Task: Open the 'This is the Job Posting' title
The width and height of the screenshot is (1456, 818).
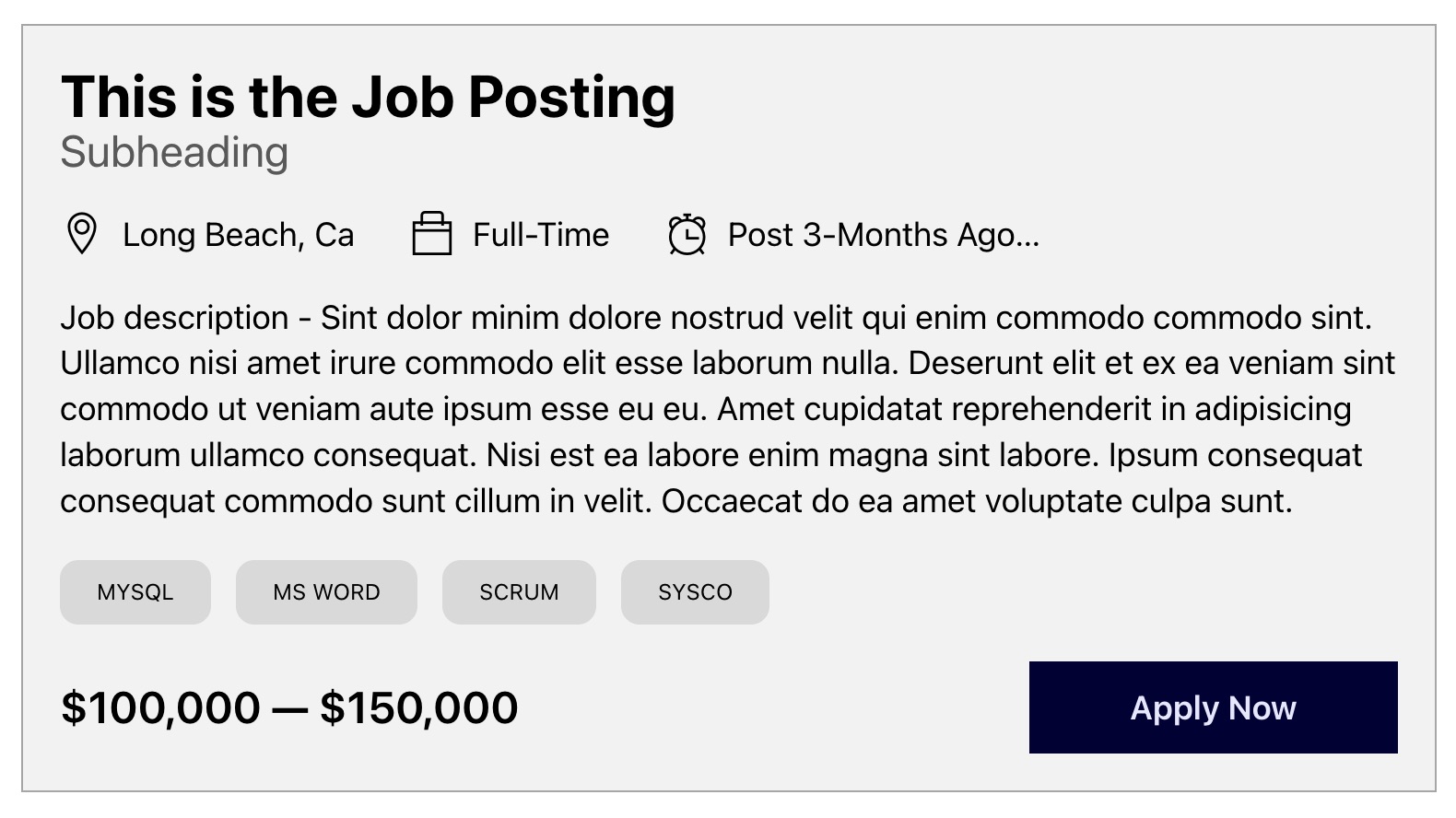Action: [x=368, y=98]
